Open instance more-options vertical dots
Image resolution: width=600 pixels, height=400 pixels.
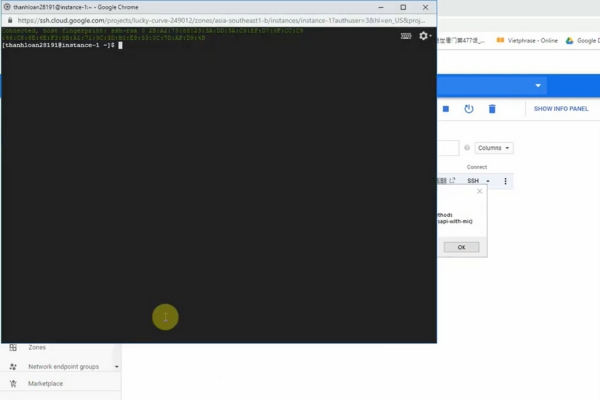tap(505, 181)
